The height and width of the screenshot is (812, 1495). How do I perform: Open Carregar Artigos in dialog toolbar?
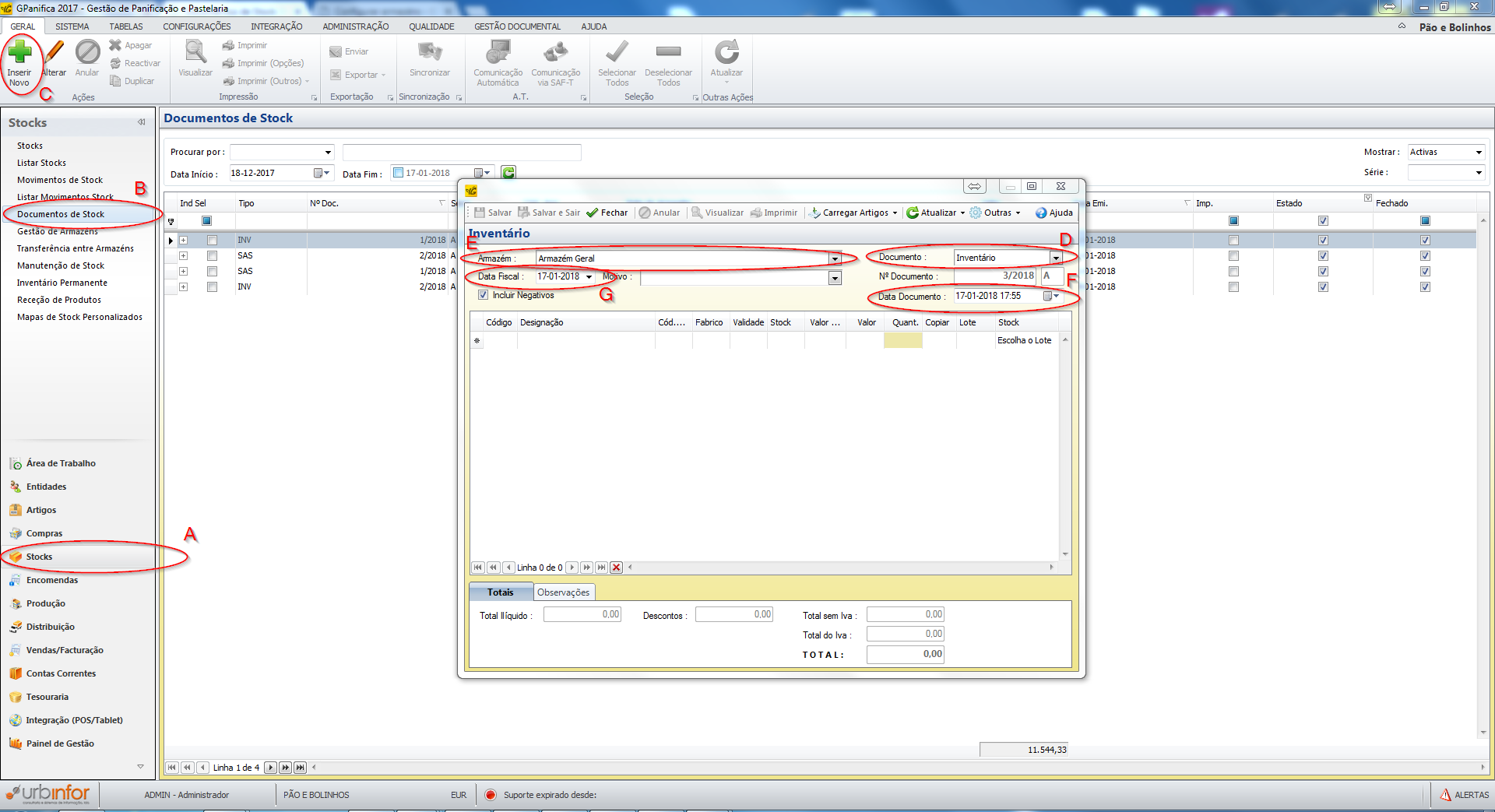pos(853,213)
